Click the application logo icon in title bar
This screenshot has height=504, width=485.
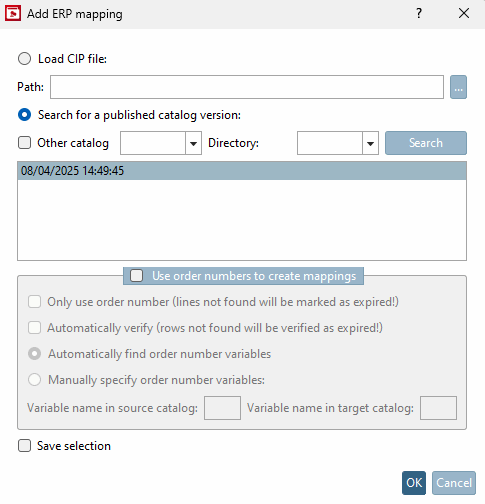click(x=13, y=14)
